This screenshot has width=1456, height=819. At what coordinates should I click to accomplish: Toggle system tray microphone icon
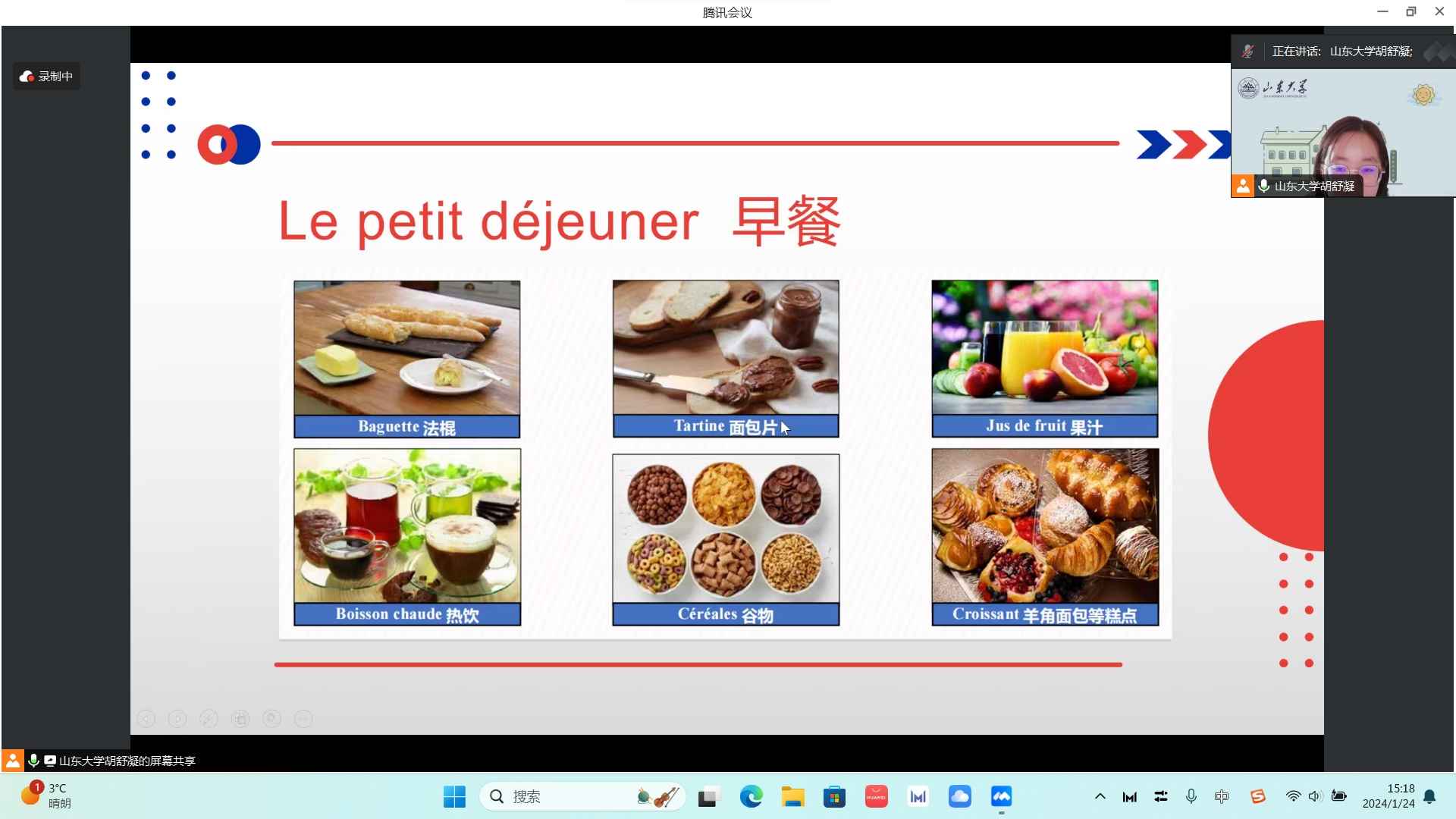pos(1191,796)
